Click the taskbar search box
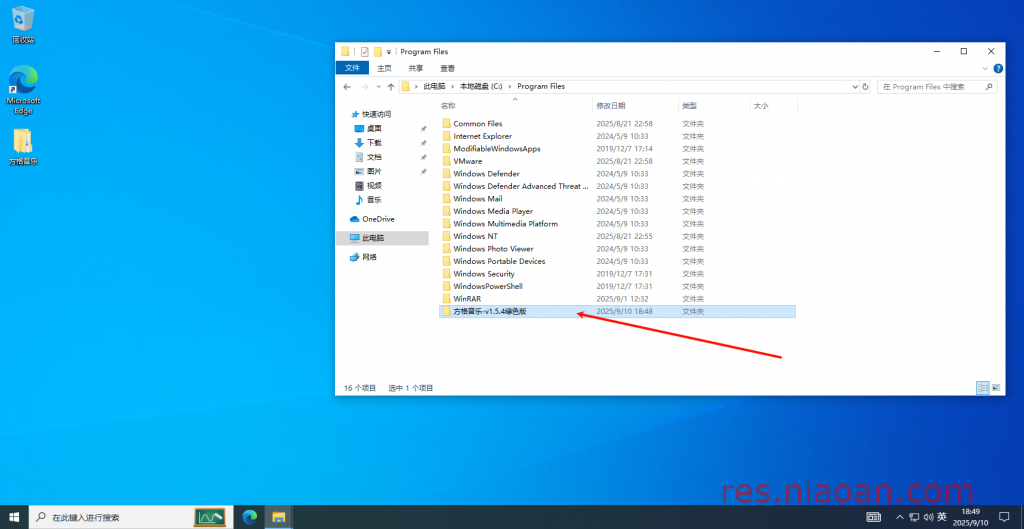Screen dimensions: 1024x529 click(129, 517)
